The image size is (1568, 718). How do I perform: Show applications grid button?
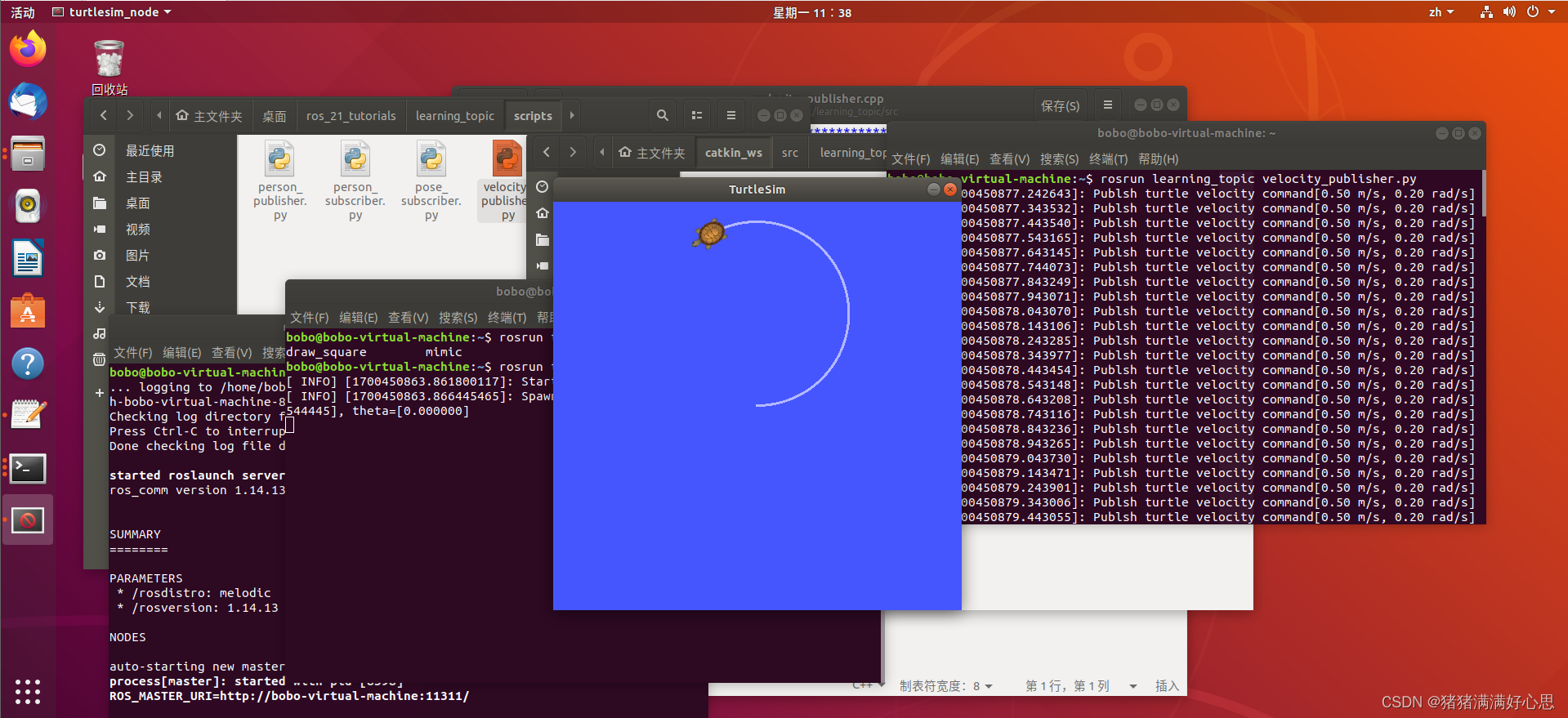pos(28,691)
